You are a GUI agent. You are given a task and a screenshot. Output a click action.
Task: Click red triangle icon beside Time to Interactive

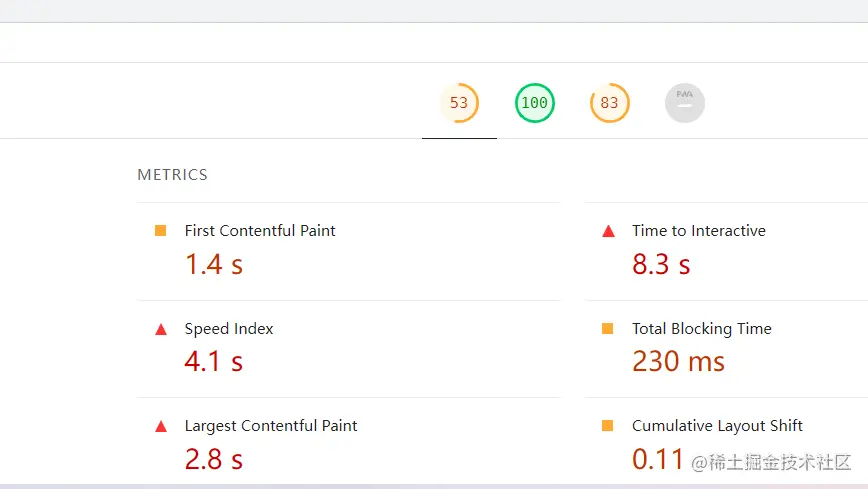coord(608,231)
